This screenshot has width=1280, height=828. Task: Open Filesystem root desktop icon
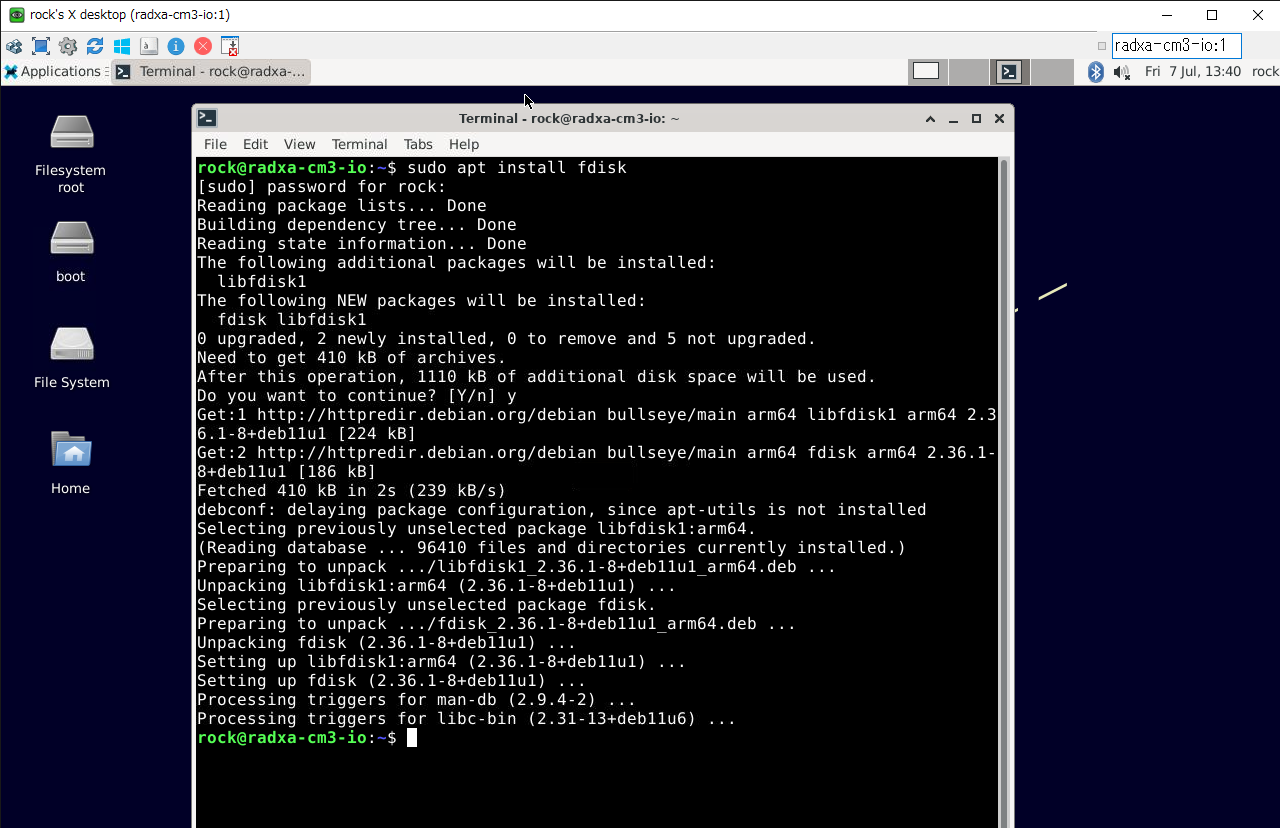point(71,152)
